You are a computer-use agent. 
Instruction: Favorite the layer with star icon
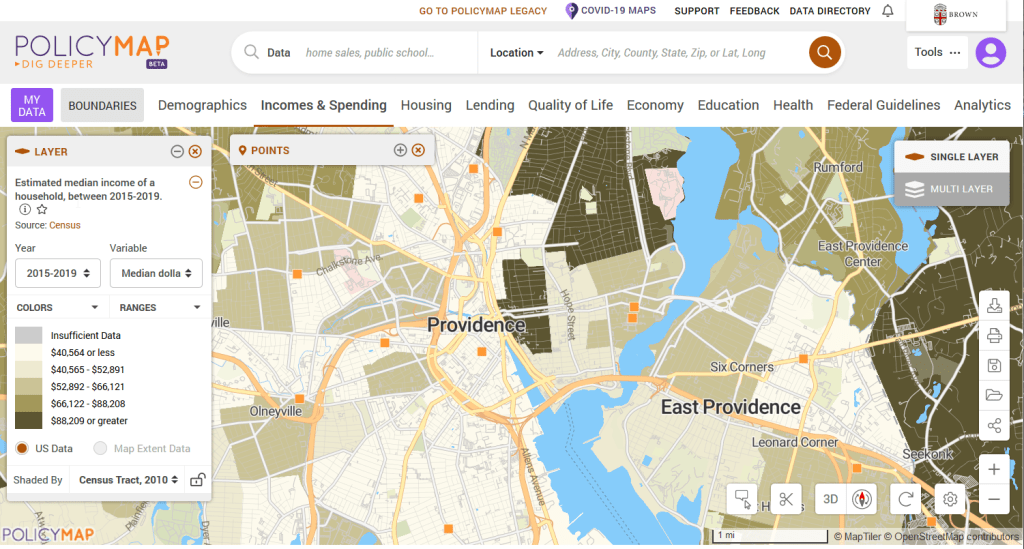pyautogui.click(x=42, y=210)
